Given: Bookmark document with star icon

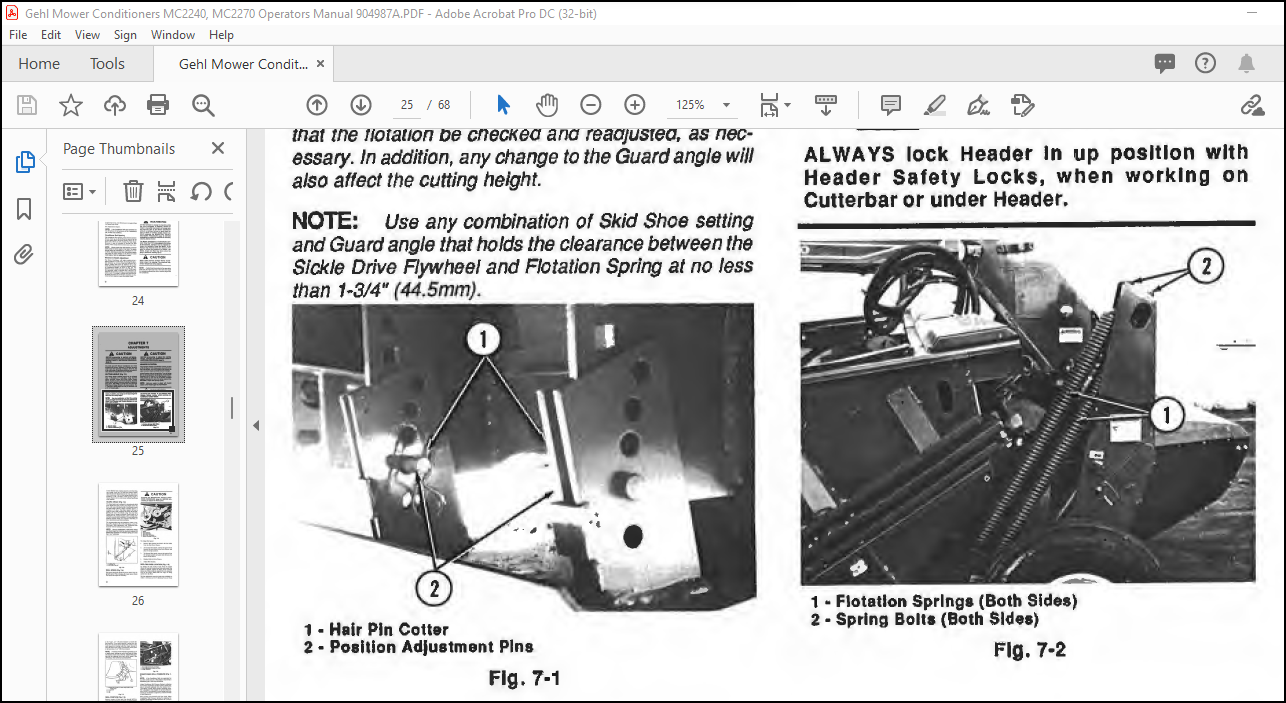Looking at the screenshot, I should pyautogui.click(x=71, y=105).
